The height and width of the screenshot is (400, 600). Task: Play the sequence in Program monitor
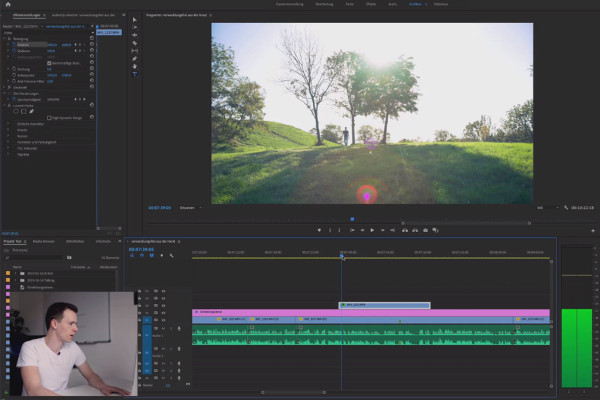[372, 230]
